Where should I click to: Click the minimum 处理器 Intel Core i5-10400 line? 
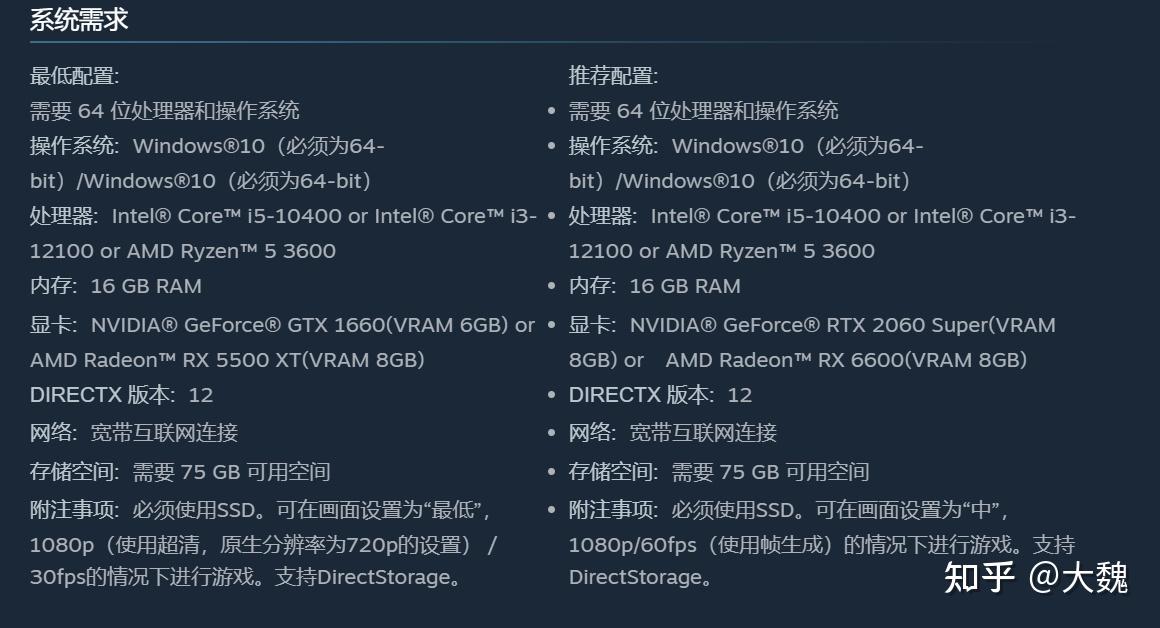(x=283, y=233)
